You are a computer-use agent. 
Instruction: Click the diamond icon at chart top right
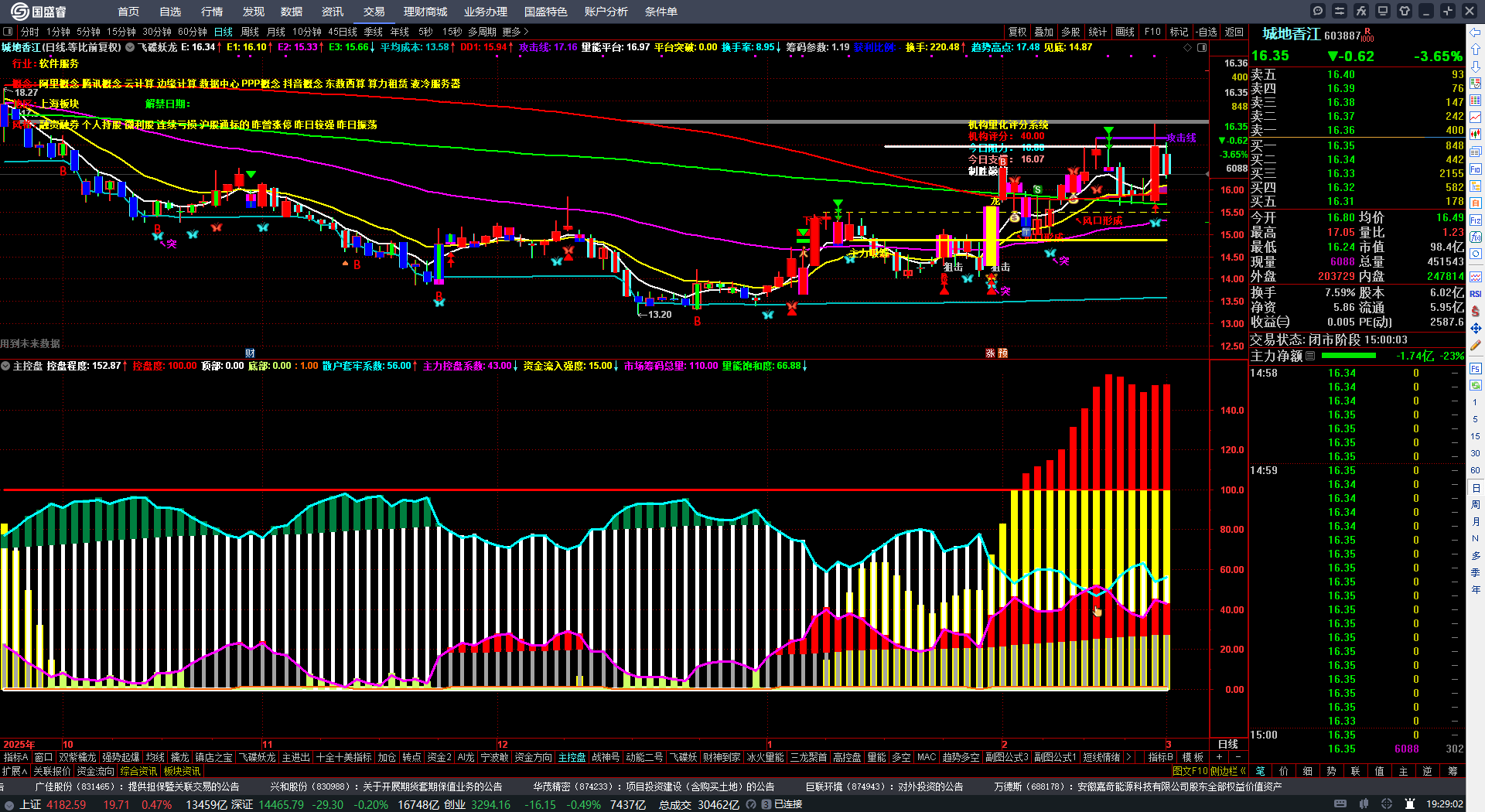point(1188,47)
